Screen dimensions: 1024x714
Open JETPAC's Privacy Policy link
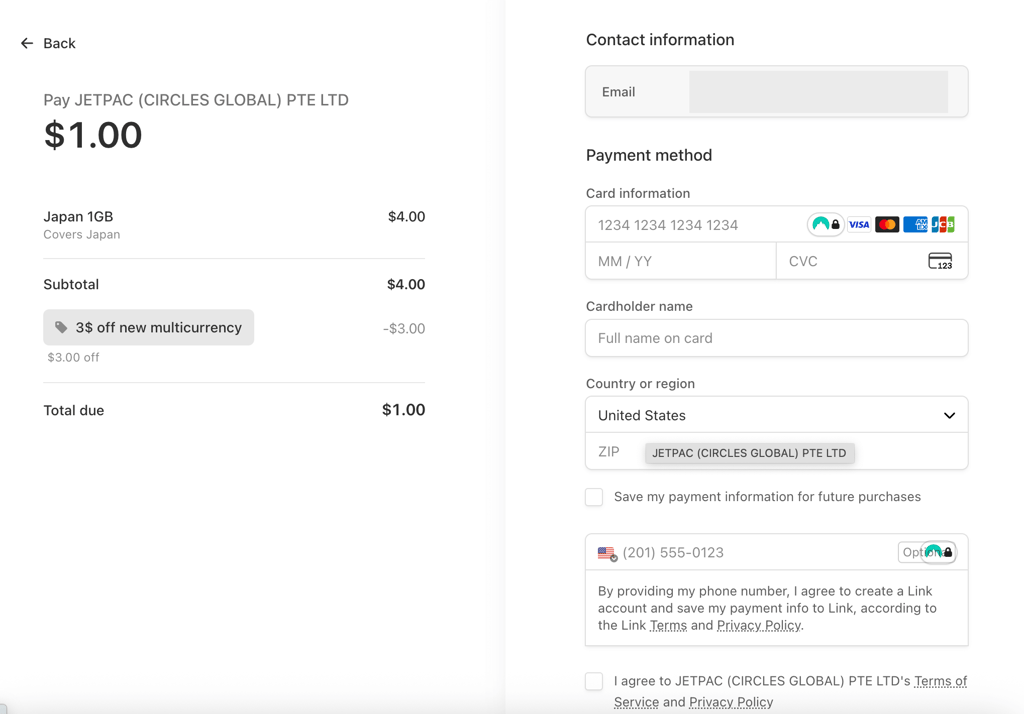coord(731,702)
